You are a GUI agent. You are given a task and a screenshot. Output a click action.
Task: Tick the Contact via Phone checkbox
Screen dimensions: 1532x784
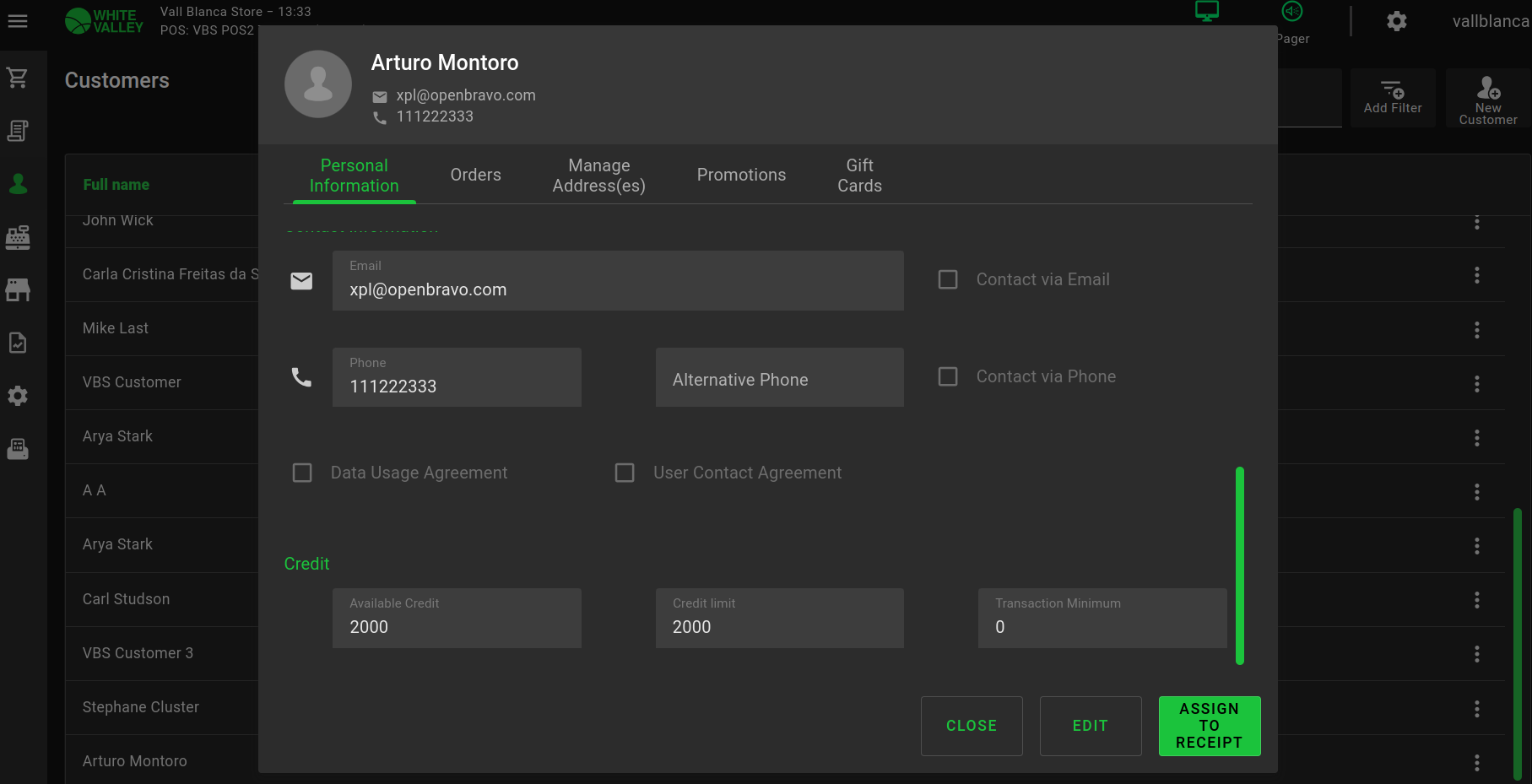(948, 376)
